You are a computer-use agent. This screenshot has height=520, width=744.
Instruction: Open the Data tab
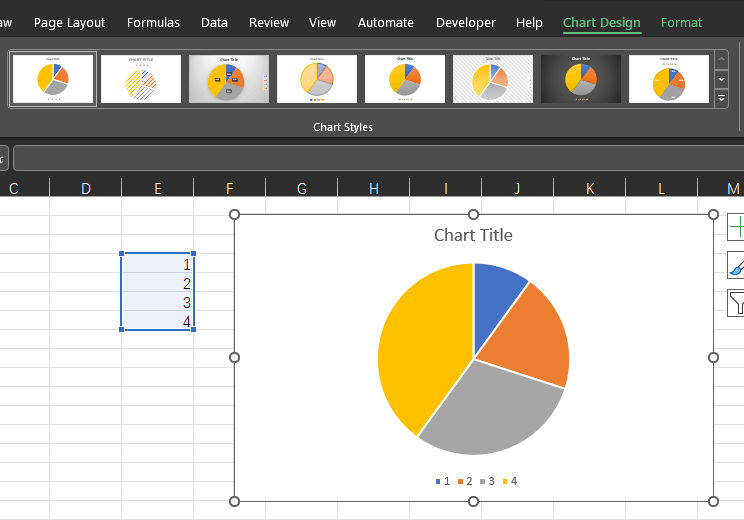click(214, 23)
